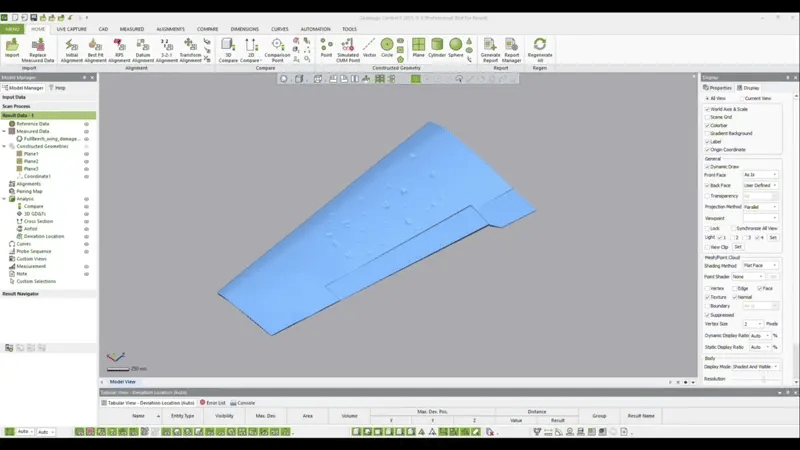800x450 pixels.
Task: Hide Plane1 using its eye icon
Action: (x=87, y=154)
